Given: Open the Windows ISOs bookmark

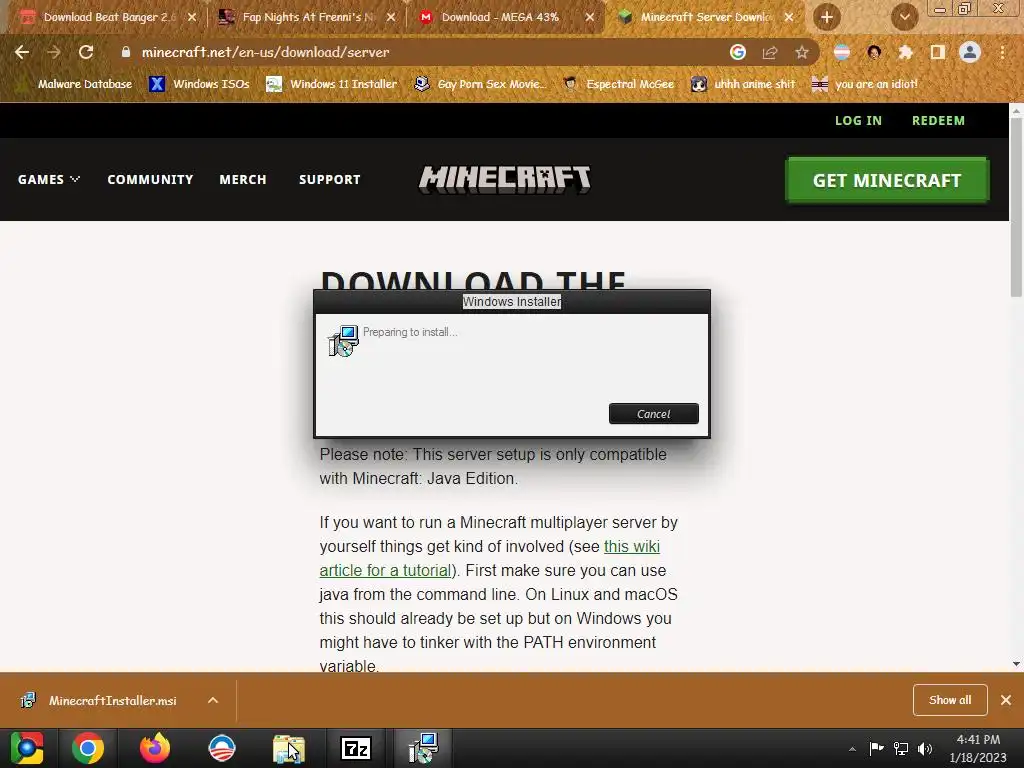Looking at the screenshot, I should point(200,84).
